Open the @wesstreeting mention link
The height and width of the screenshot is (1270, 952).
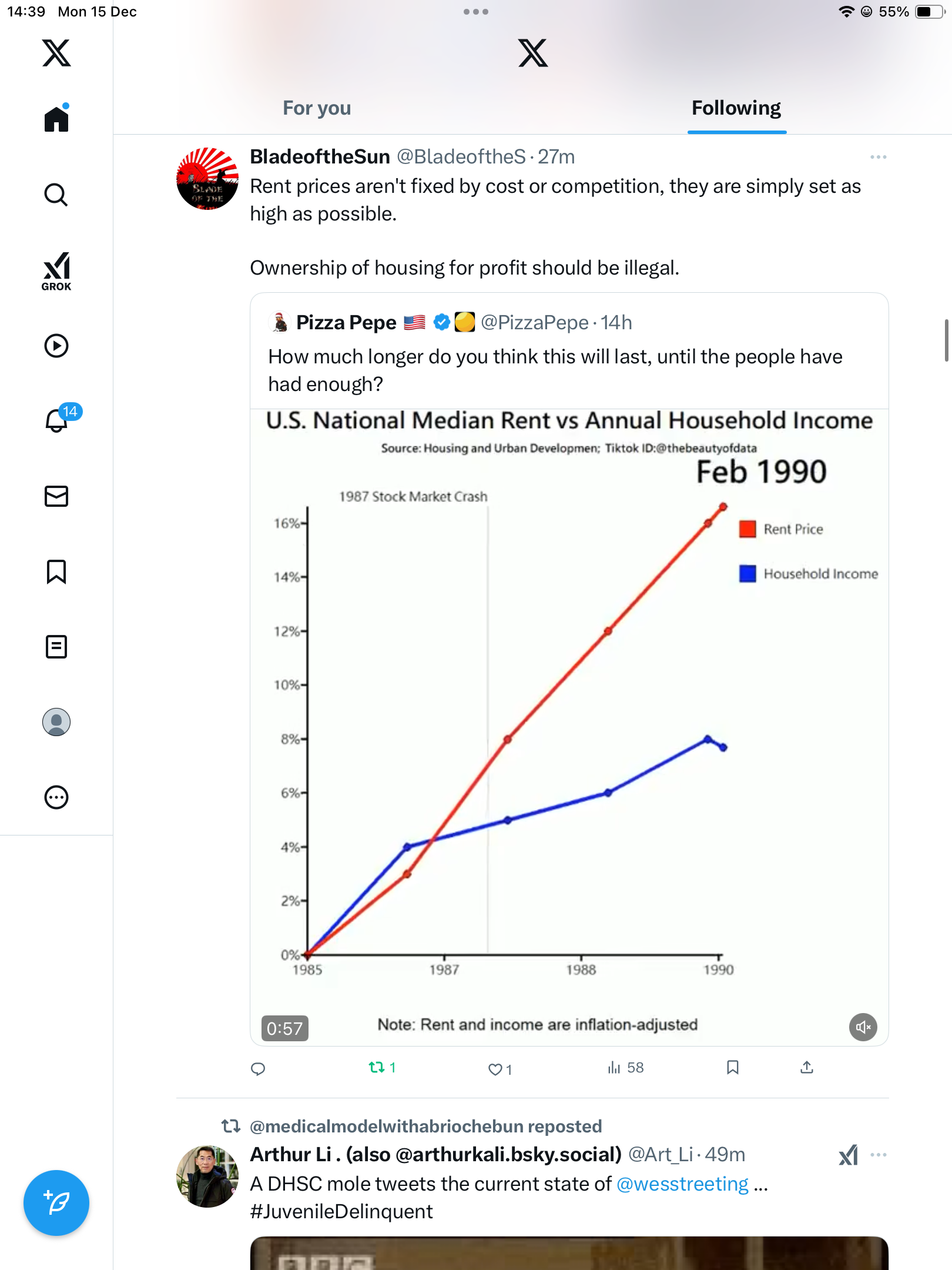[682, 1184]
